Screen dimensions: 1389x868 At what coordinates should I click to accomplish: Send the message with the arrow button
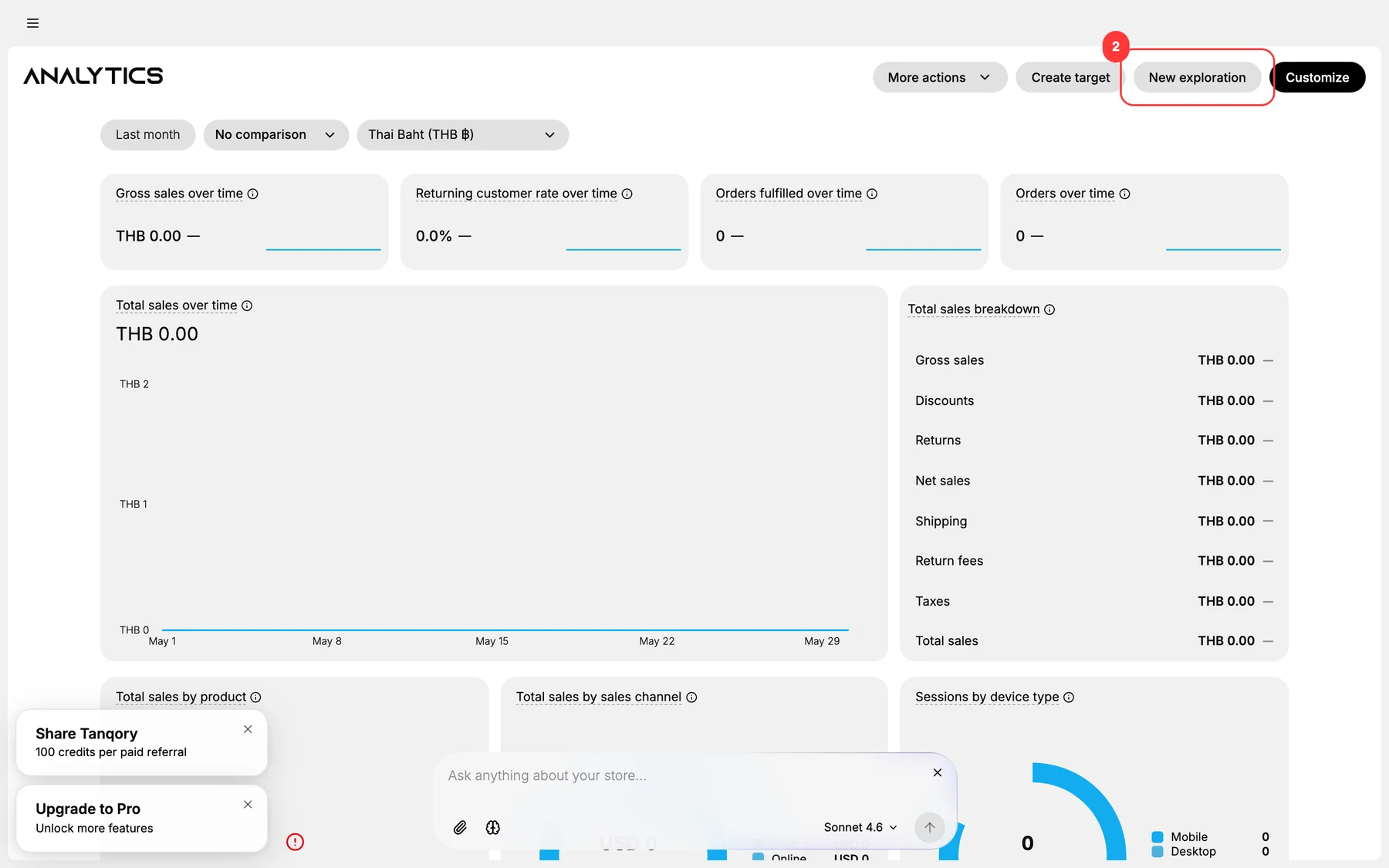pos(930,827)
